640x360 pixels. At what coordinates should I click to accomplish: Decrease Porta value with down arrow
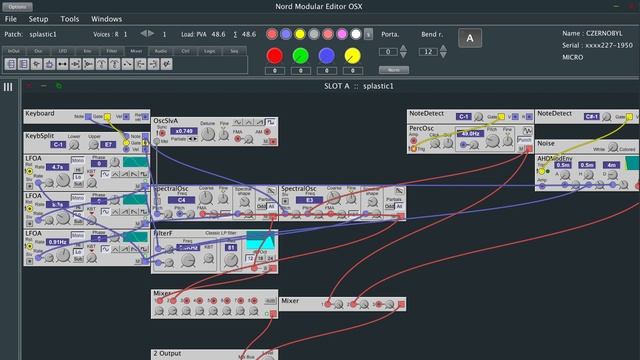pos(403,55)
